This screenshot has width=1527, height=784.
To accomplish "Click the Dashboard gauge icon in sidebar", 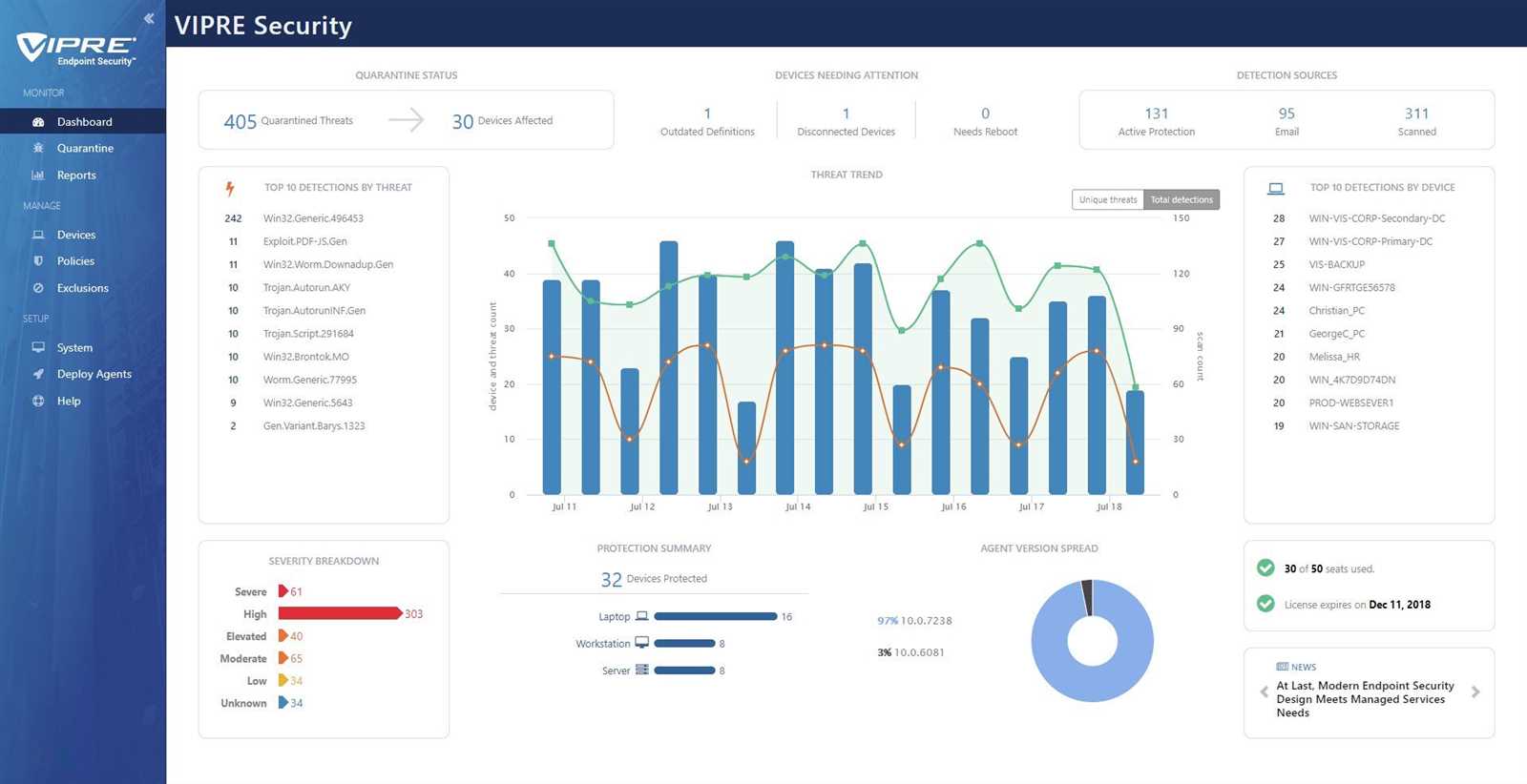I will pyautogui.click(x=38, y=122).
